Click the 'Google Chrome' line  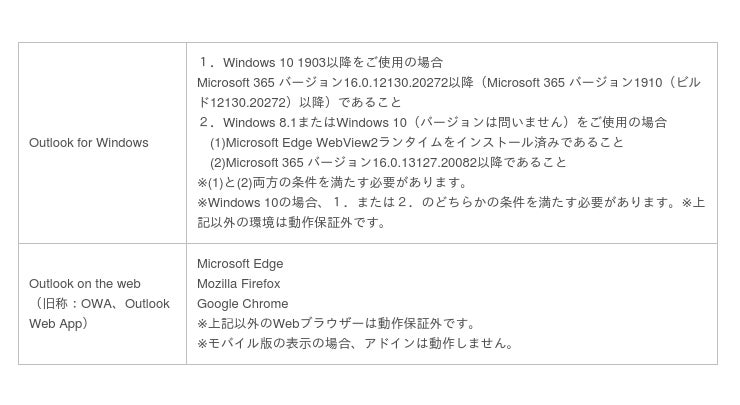click(x=243, y=304)
